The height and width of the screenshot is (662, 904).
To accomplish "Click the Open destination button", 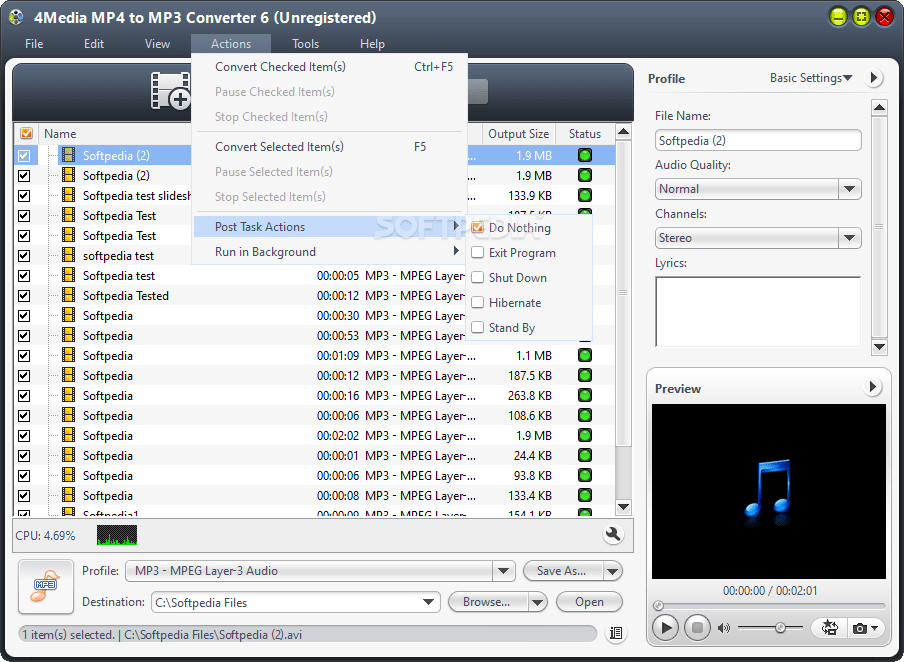I will (589, 602).
